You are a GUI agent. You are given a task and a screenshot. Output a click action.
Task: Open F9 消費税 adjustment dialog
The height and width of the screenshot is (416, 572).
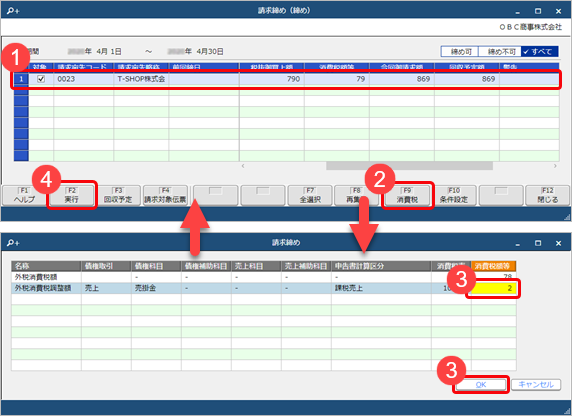pyautogui.click(x=407, y=196)
